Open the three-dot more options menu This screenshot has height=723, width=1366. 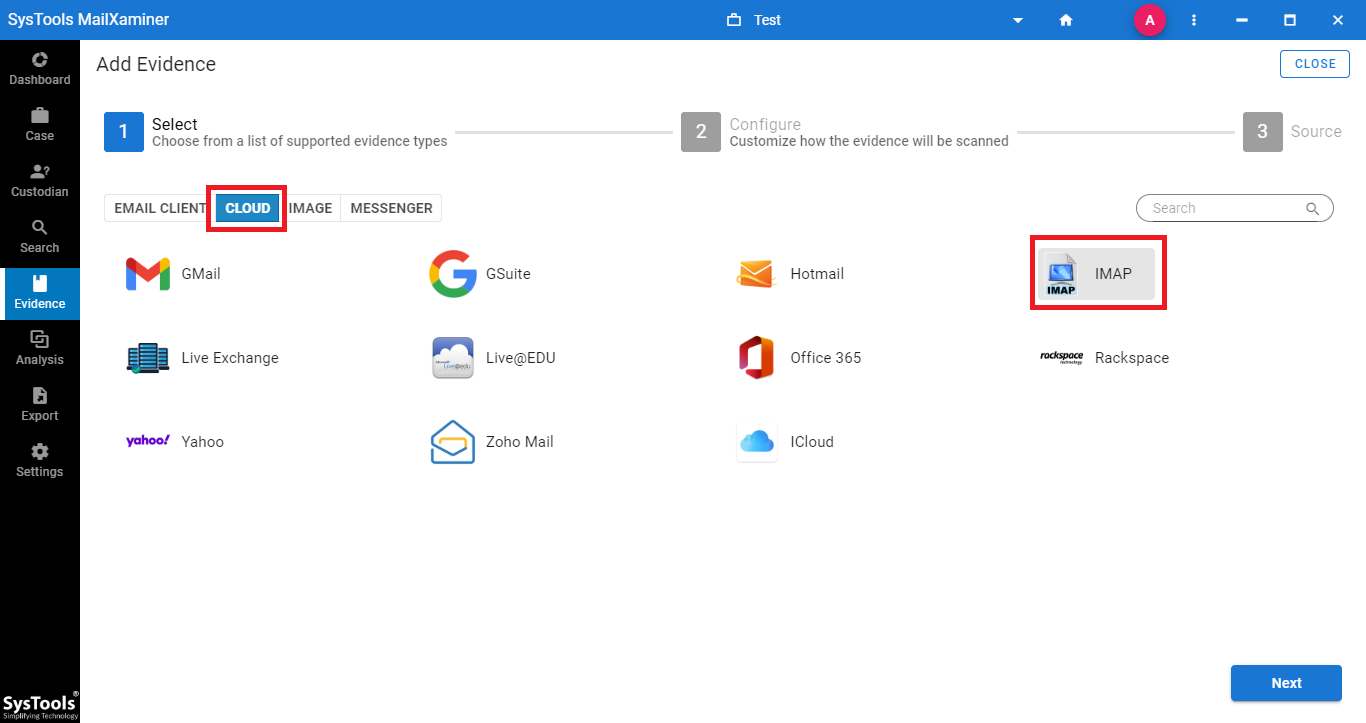[x=1194, y=20]
